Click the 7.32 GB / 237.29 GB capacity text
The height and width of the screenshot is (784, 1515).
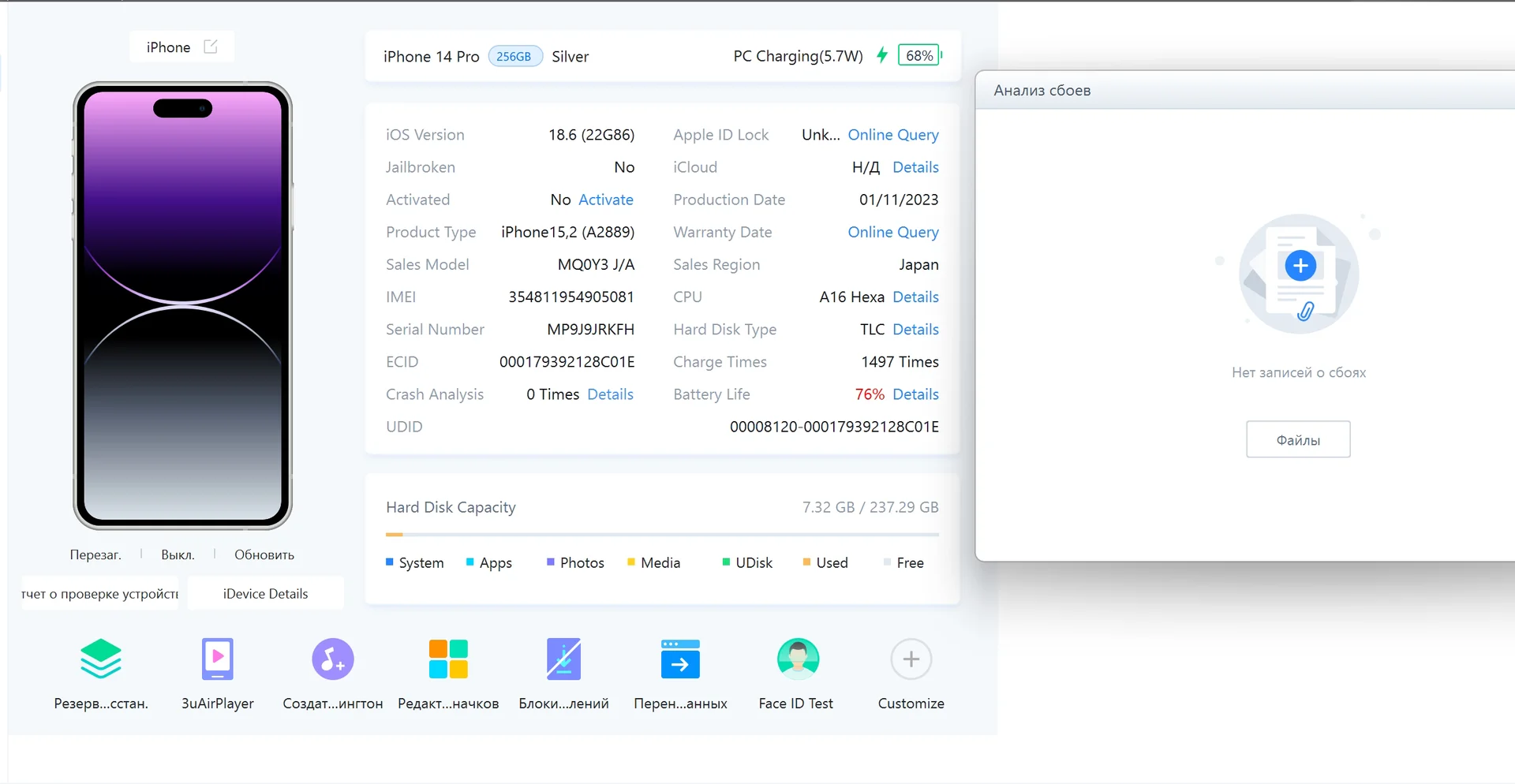click(x=870, y=507)
